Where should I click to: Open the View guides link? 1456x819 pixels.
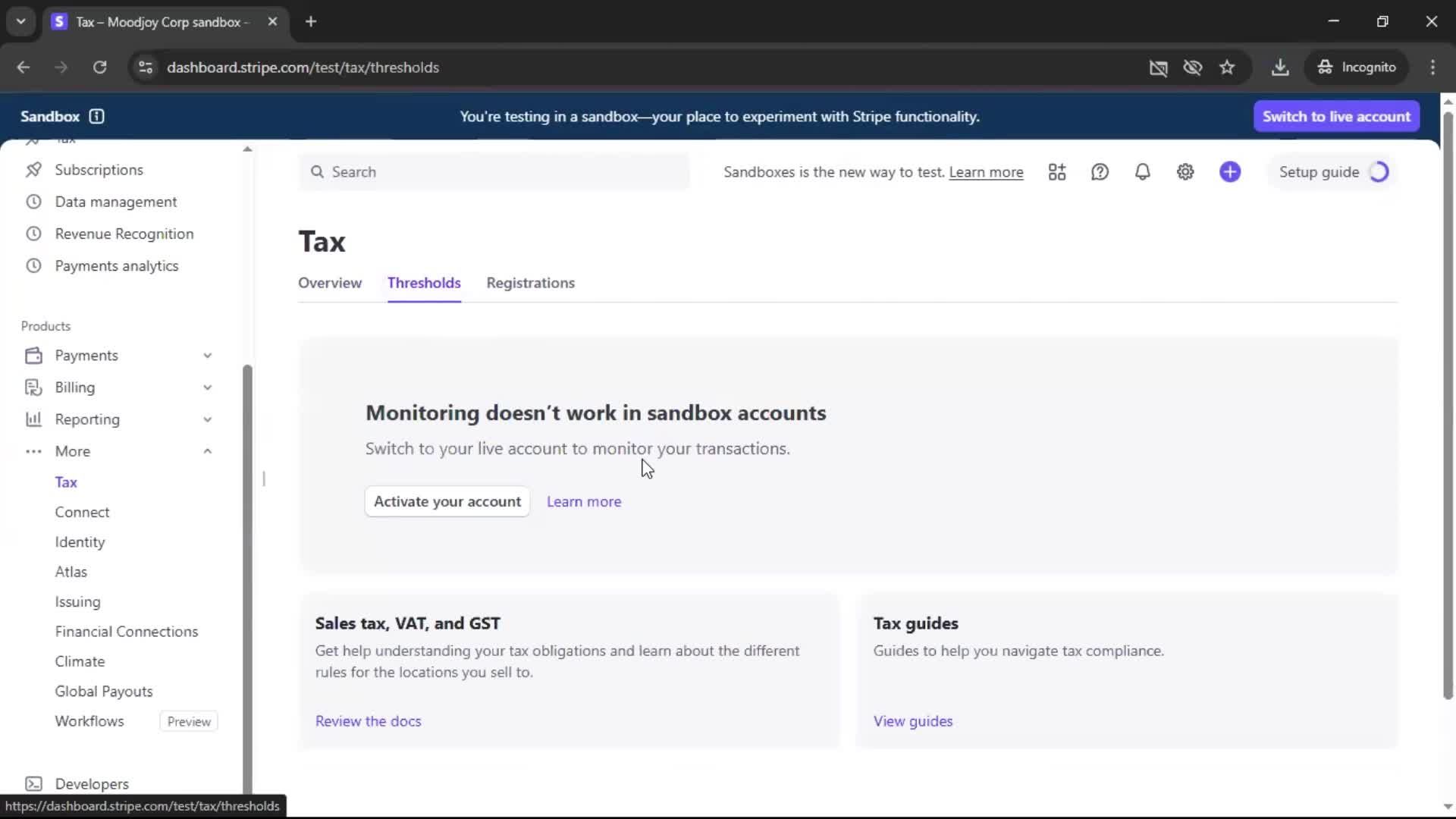point(912,721)
